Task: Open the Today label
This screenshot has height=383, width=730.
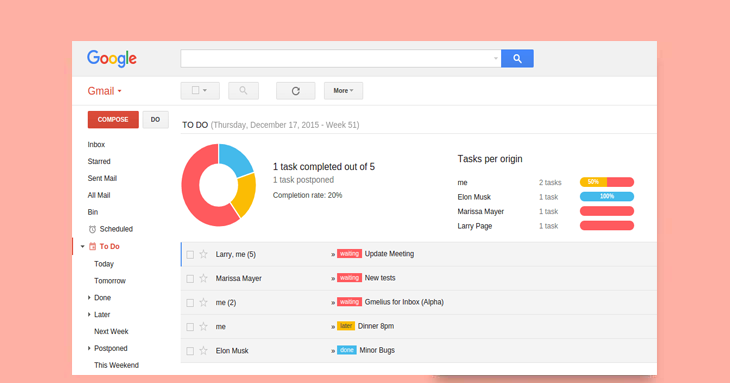Action: click(x=104, y=264)
